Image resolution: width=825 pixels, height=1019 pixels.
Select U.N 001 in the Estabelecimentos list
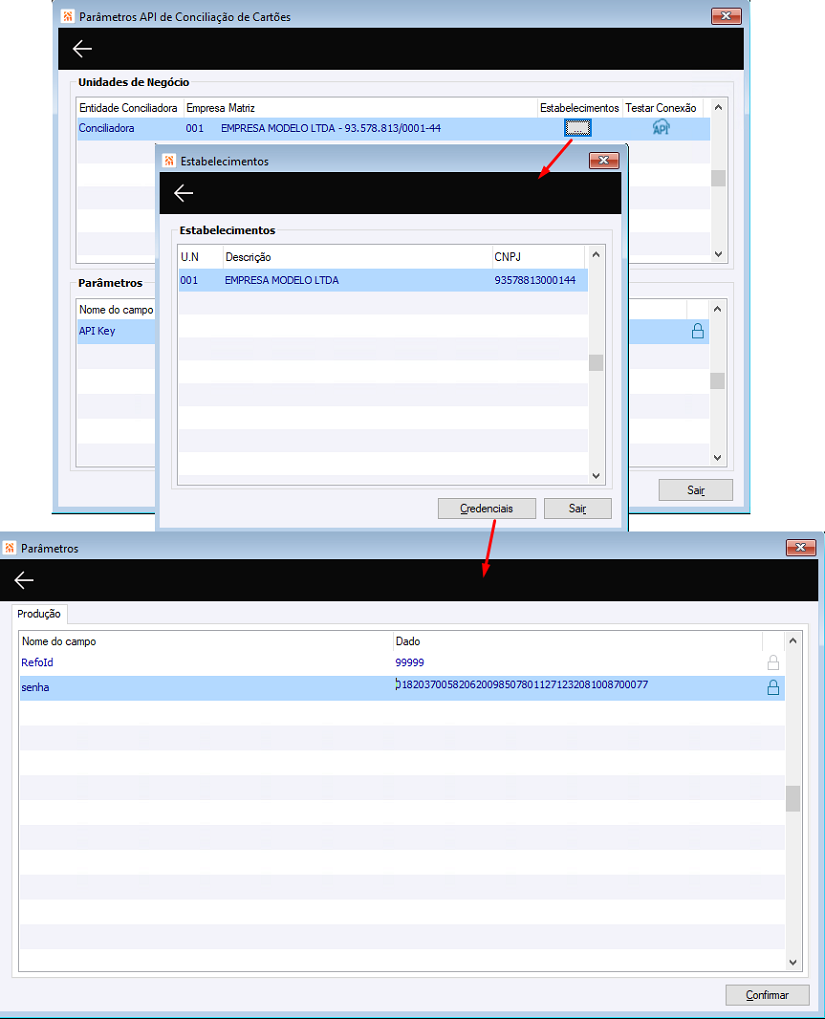(x=189, y=280)
